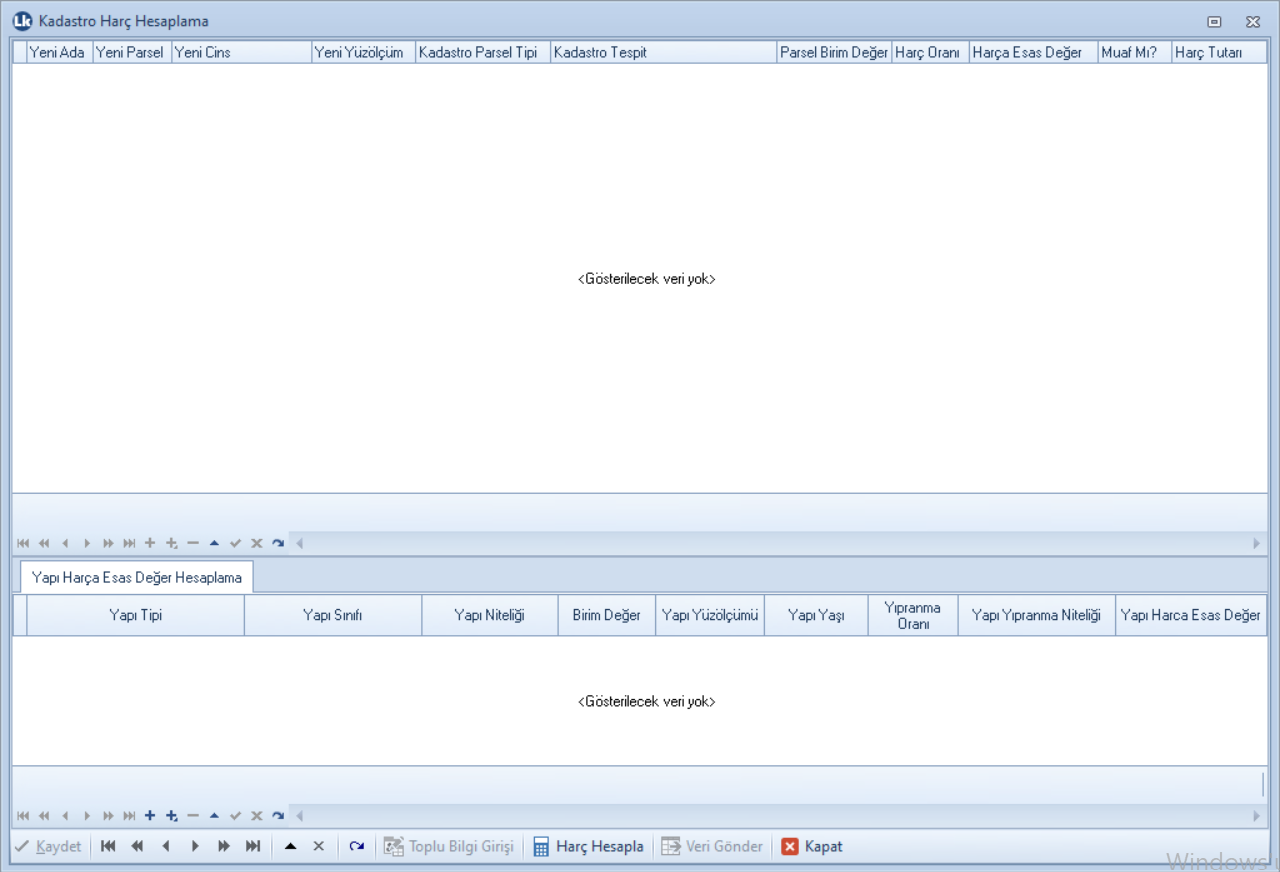
Task: Go to next record in bottom toolbar
Action: tap(195, 846)
